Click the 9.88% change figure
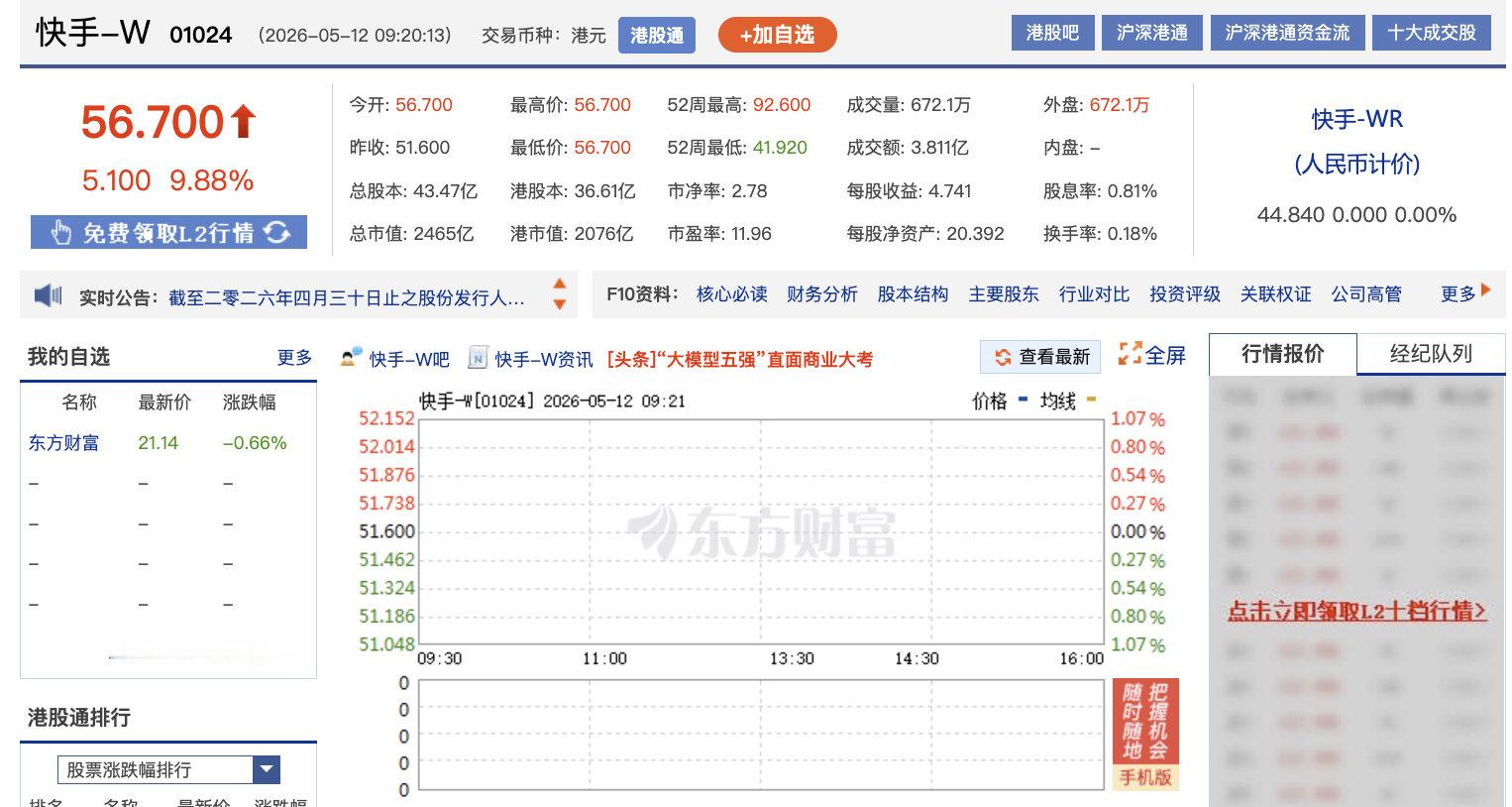1512x807 pixels. click(212, 180)
